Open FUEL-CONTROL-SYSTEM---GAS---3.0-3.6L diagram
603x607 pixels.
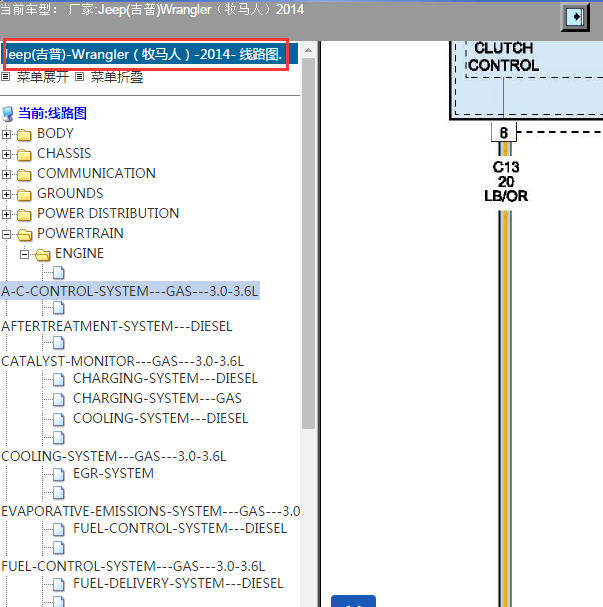point(133,566)
